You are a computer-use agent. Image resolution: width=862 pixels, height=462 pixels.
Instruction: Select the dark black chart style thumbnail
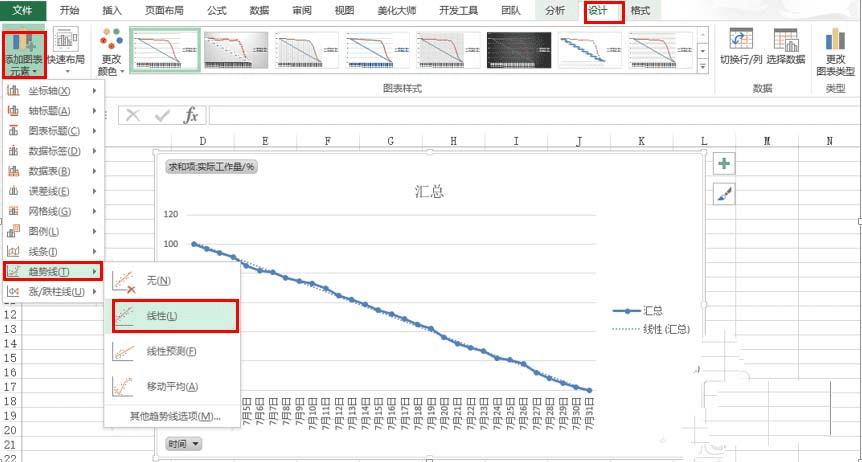518,50
